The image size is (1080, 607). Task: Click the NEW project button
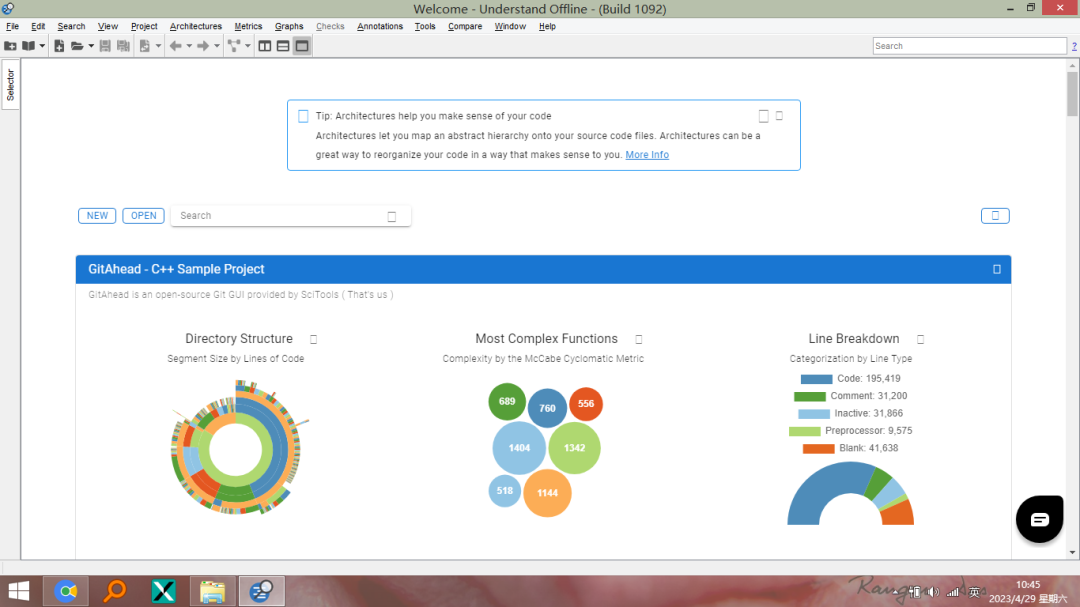[97, 216]
